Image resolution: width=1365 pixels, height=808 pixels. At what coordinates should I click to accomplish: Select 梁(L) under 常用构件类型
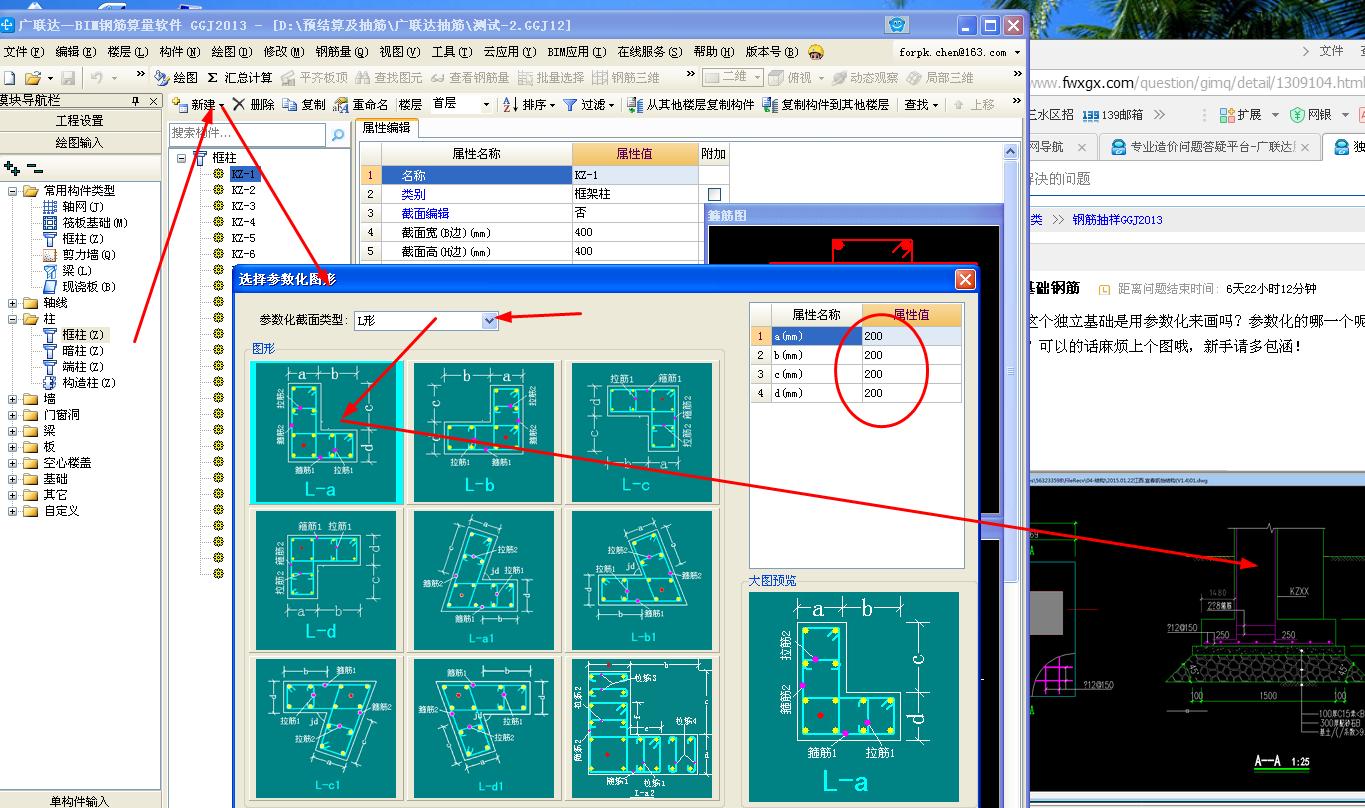point(68,271)
